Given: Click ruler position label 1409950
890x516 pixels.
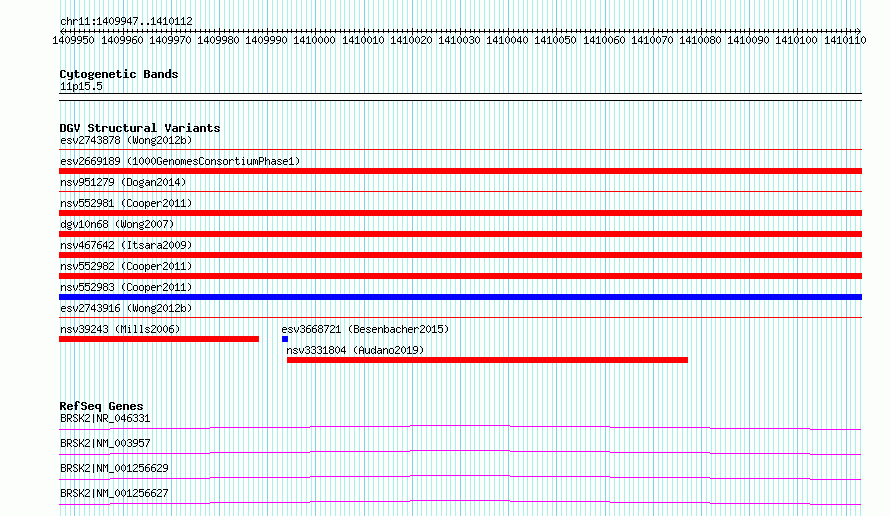Looking at the screenshot, I should pos(73,40).
